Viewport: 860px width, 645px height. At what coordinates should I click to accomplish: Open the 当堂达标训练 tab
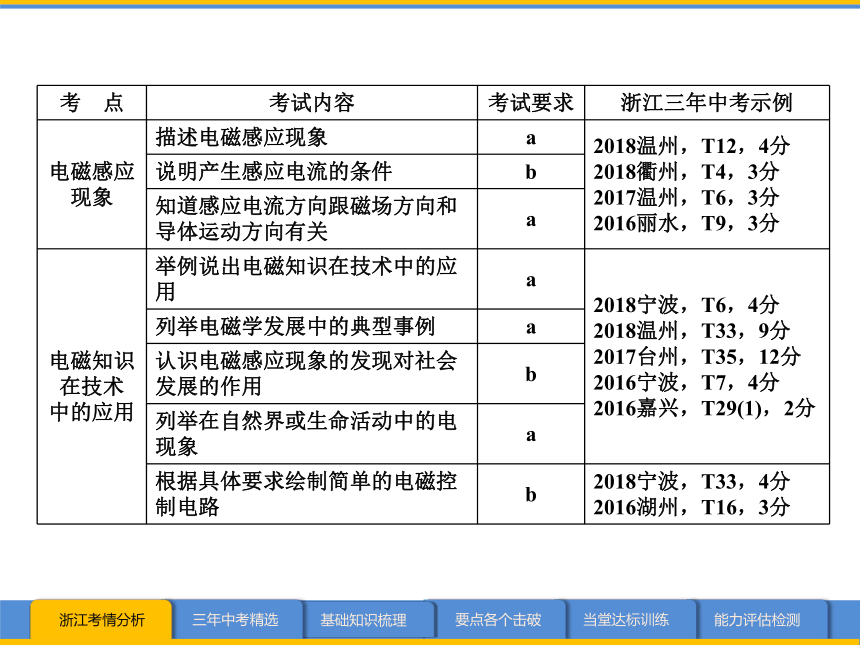click(626, 620)
